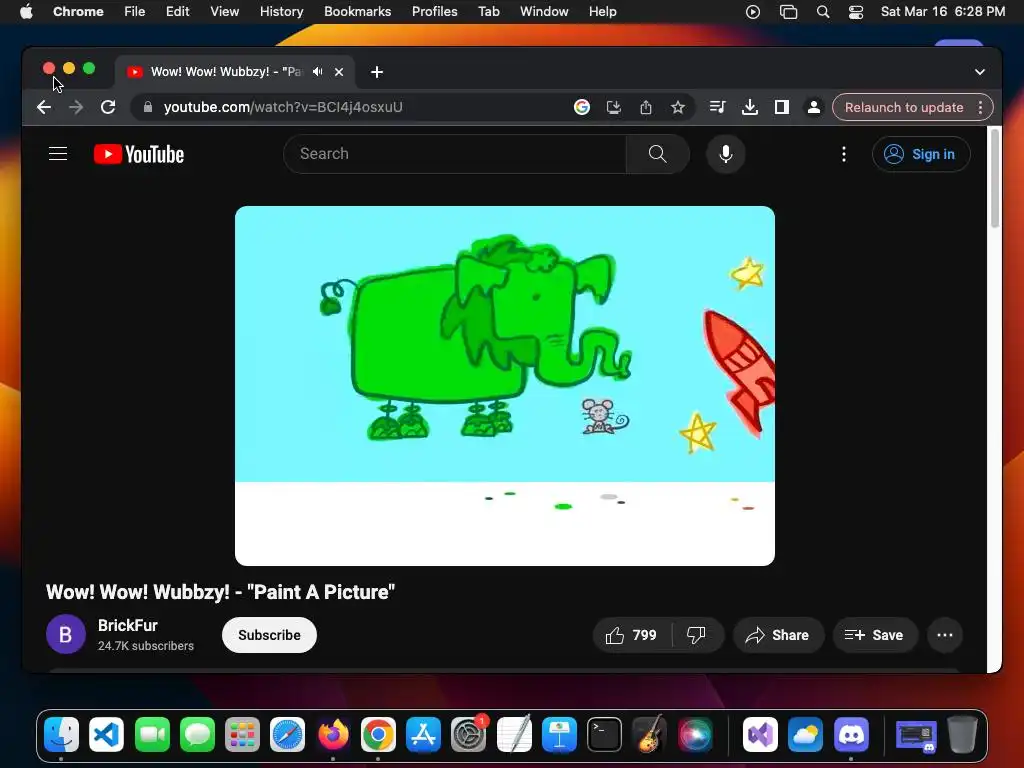Open the Window menu
Viewport: 1024px width, 768px height.
click(x=544, y=12)
